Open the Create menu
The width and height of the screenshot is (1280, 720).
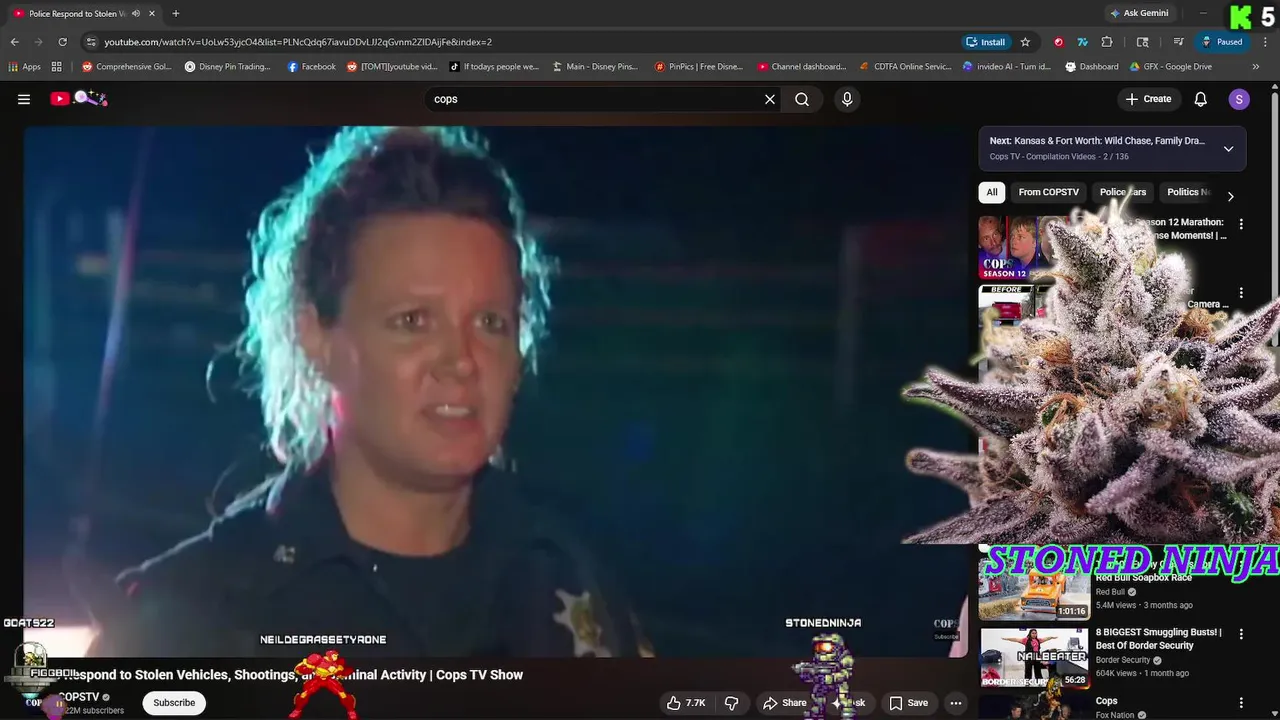pyautogui.click(x=1148, y=99)
